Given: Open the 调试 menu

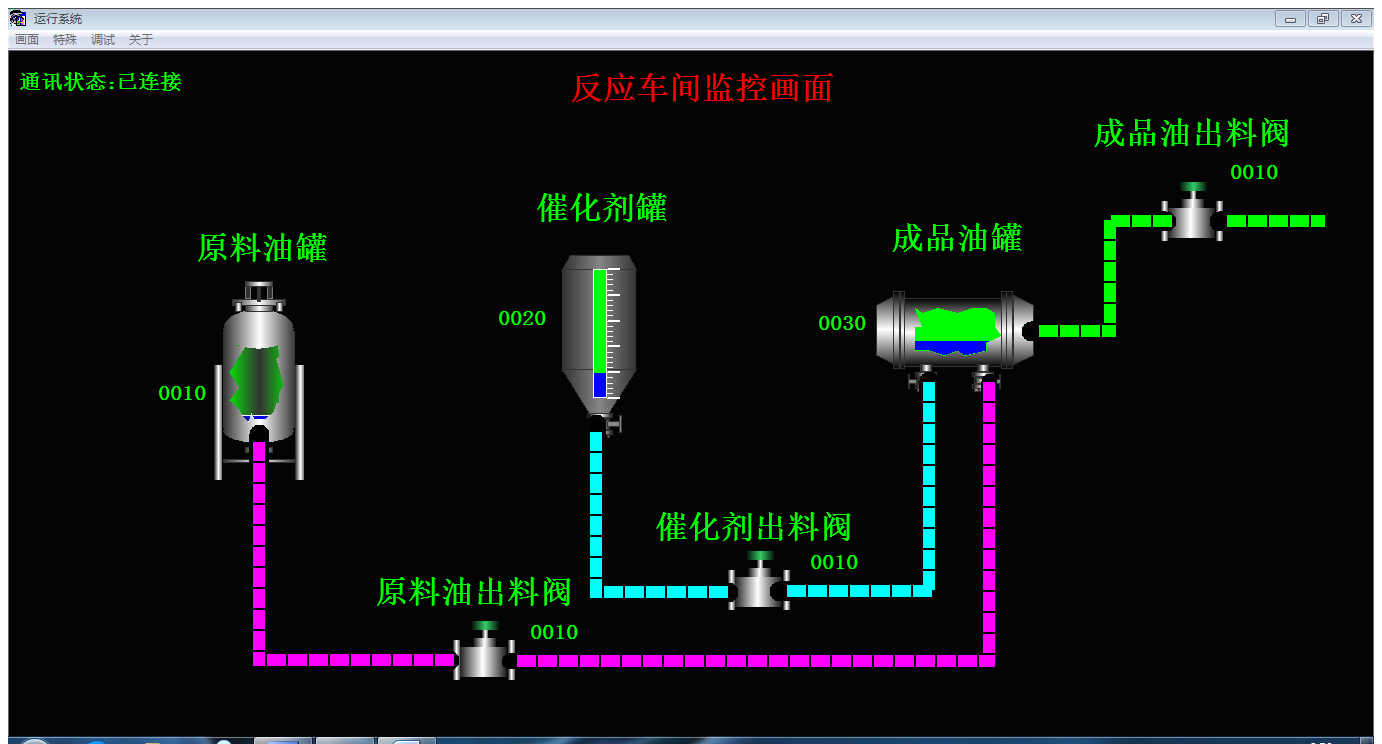Looking at the screenshot, I should click(103, 40).
